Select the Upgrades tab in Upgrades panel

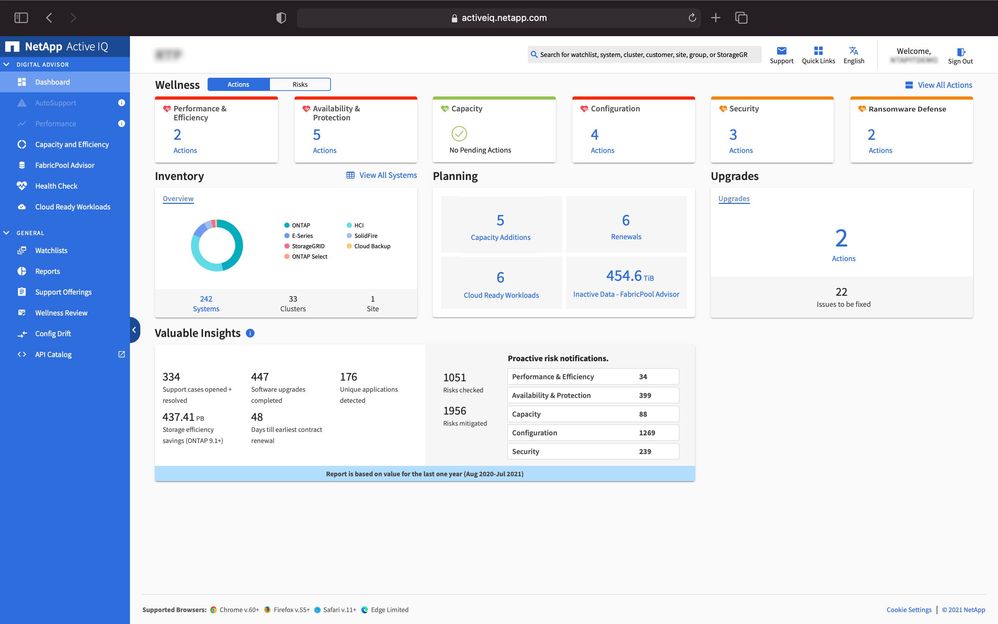tap(734, 199)
